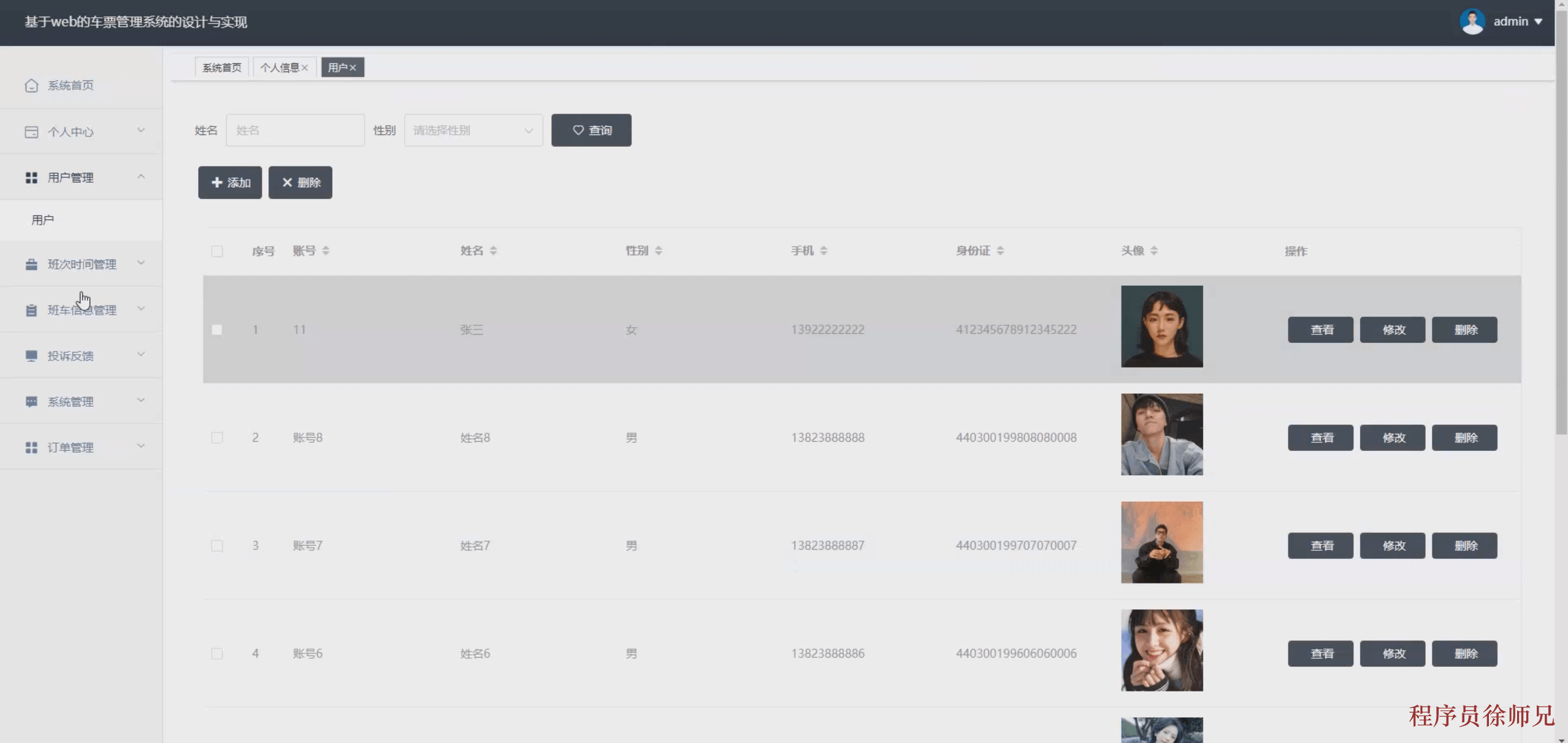Open avatar photo of user 姓名6
This screenshot has height=743, width=1568.
tap(1162, 650)
